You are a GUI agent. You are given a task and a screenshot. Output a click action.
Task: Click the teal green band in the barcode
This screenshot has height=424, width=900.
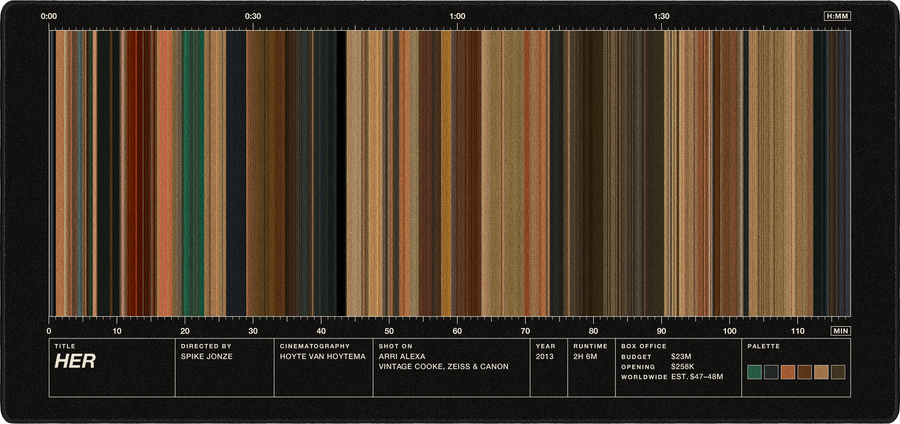193,173
